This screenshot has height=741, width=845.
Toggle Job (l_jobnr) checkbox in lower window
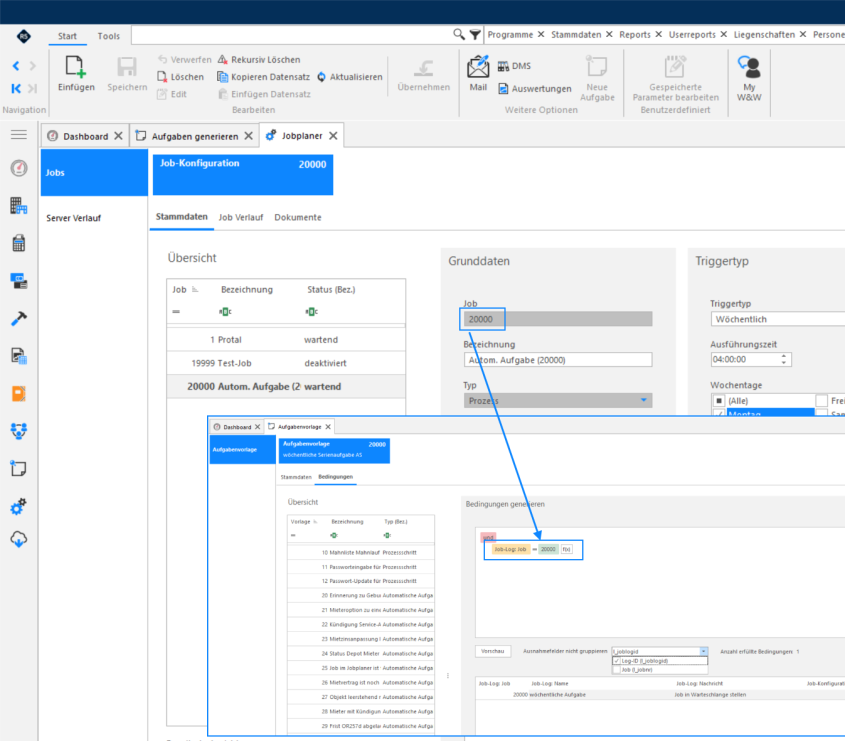617,670
